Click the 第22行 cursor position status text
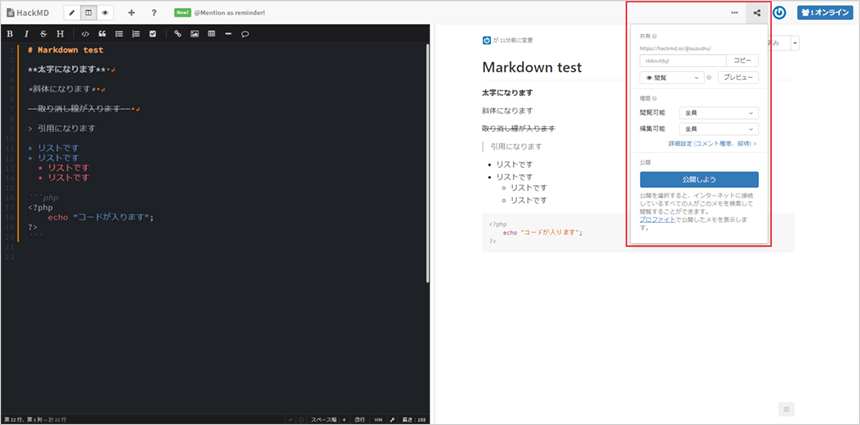860x425 pixels. (35, 420)
